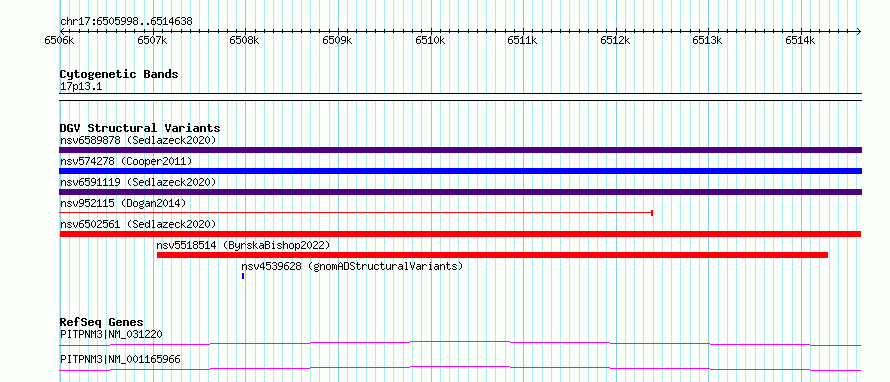Click the 6511k ruler tick label
Viewport: 890px width, 382px height.
523,41
